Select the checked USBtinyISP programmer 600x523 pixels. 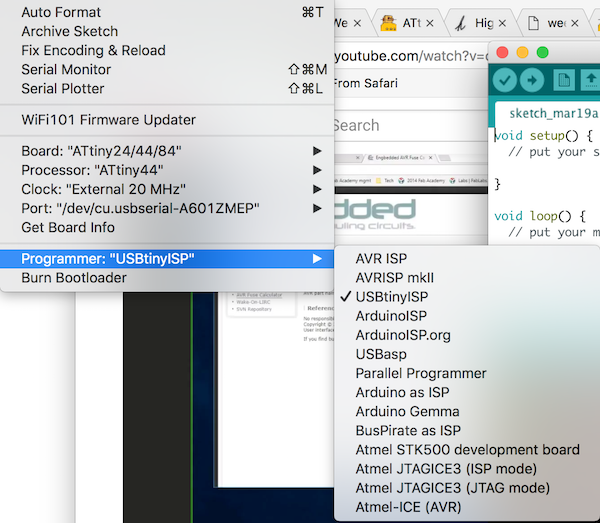click(467, 297)
